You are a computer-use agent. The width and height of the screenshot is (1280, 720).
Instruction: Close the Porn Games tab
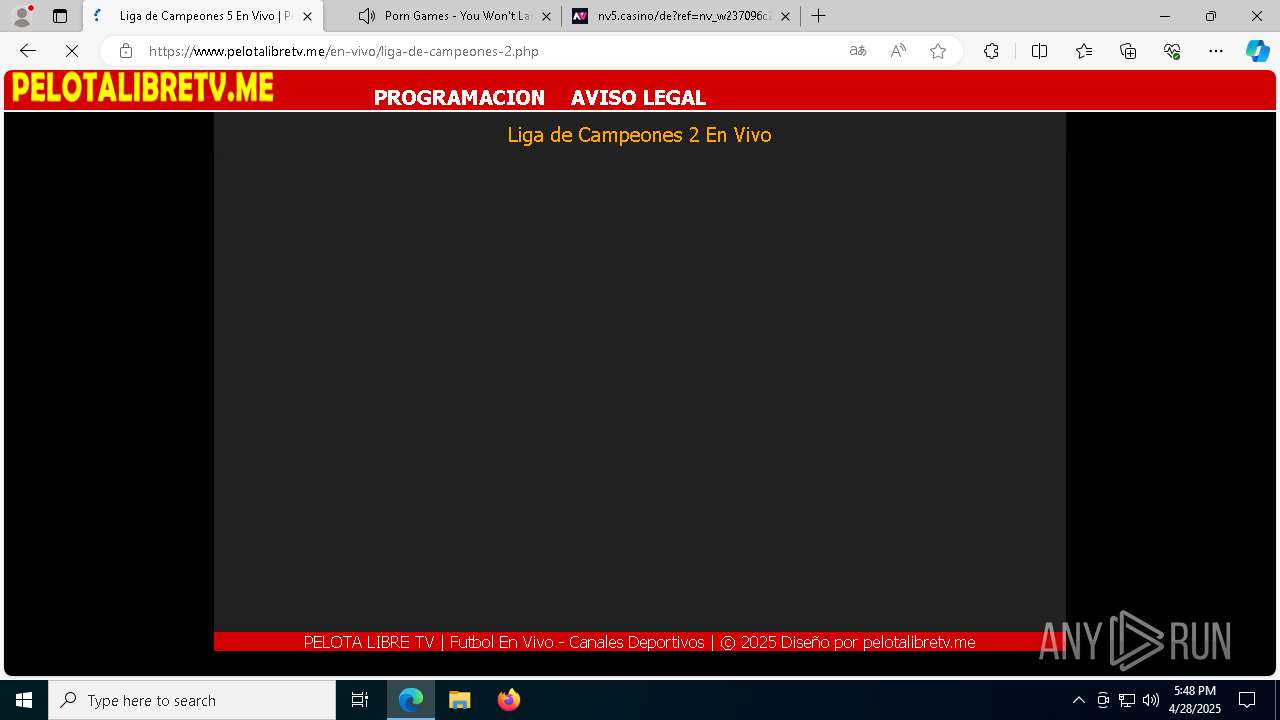pyautogui.click(x=546, y=16)
